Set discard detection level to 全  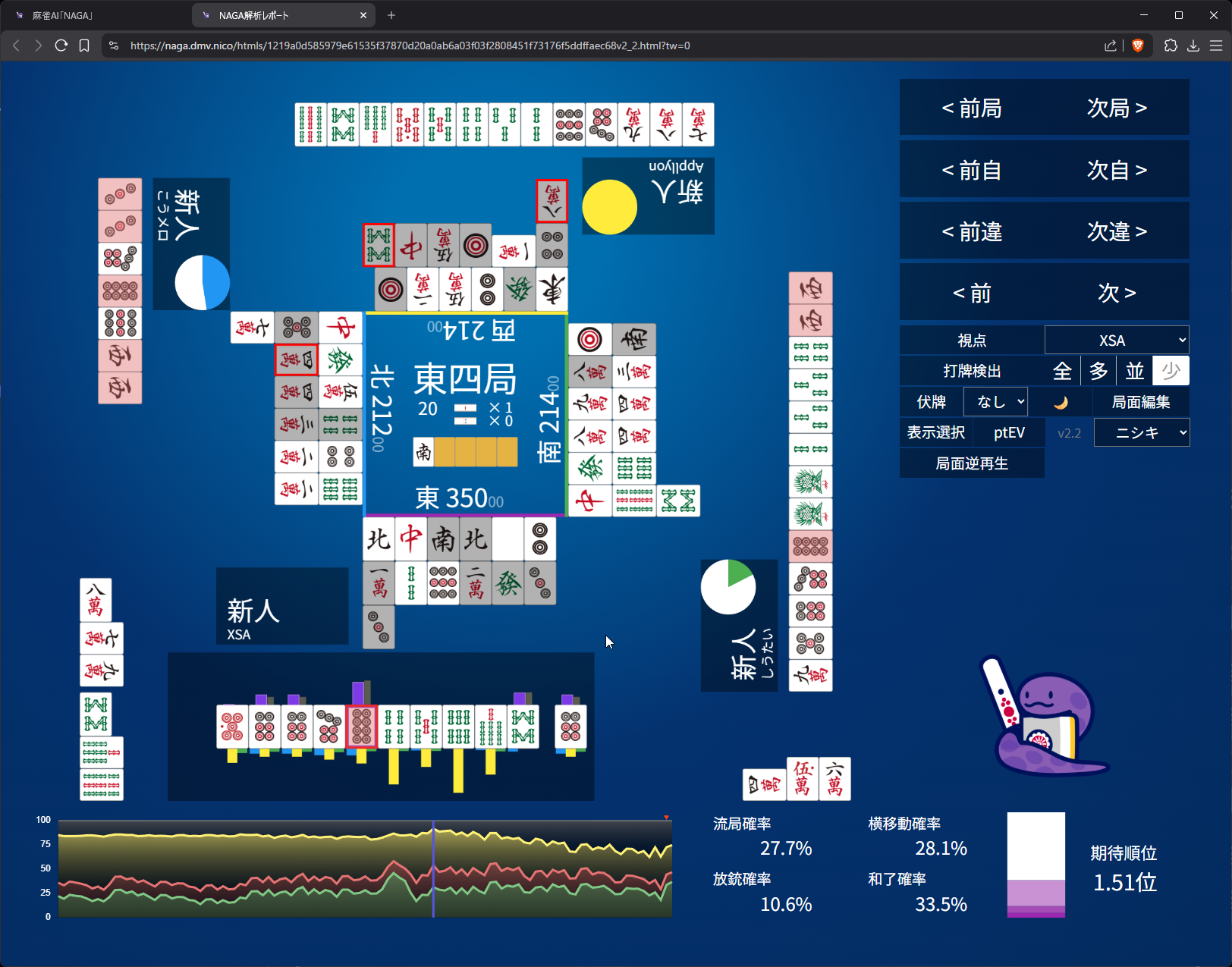coord(1062,371)
